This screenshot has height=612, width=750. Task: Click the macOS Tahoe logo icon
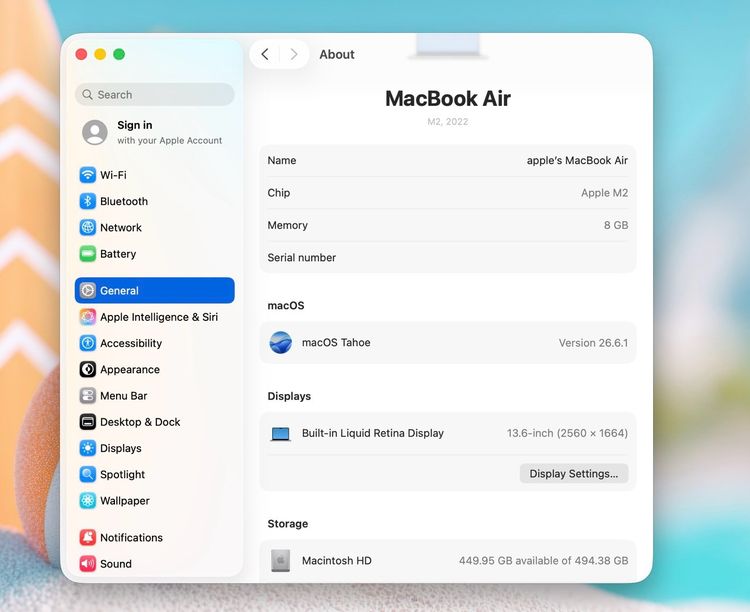(x=281, y=343)
